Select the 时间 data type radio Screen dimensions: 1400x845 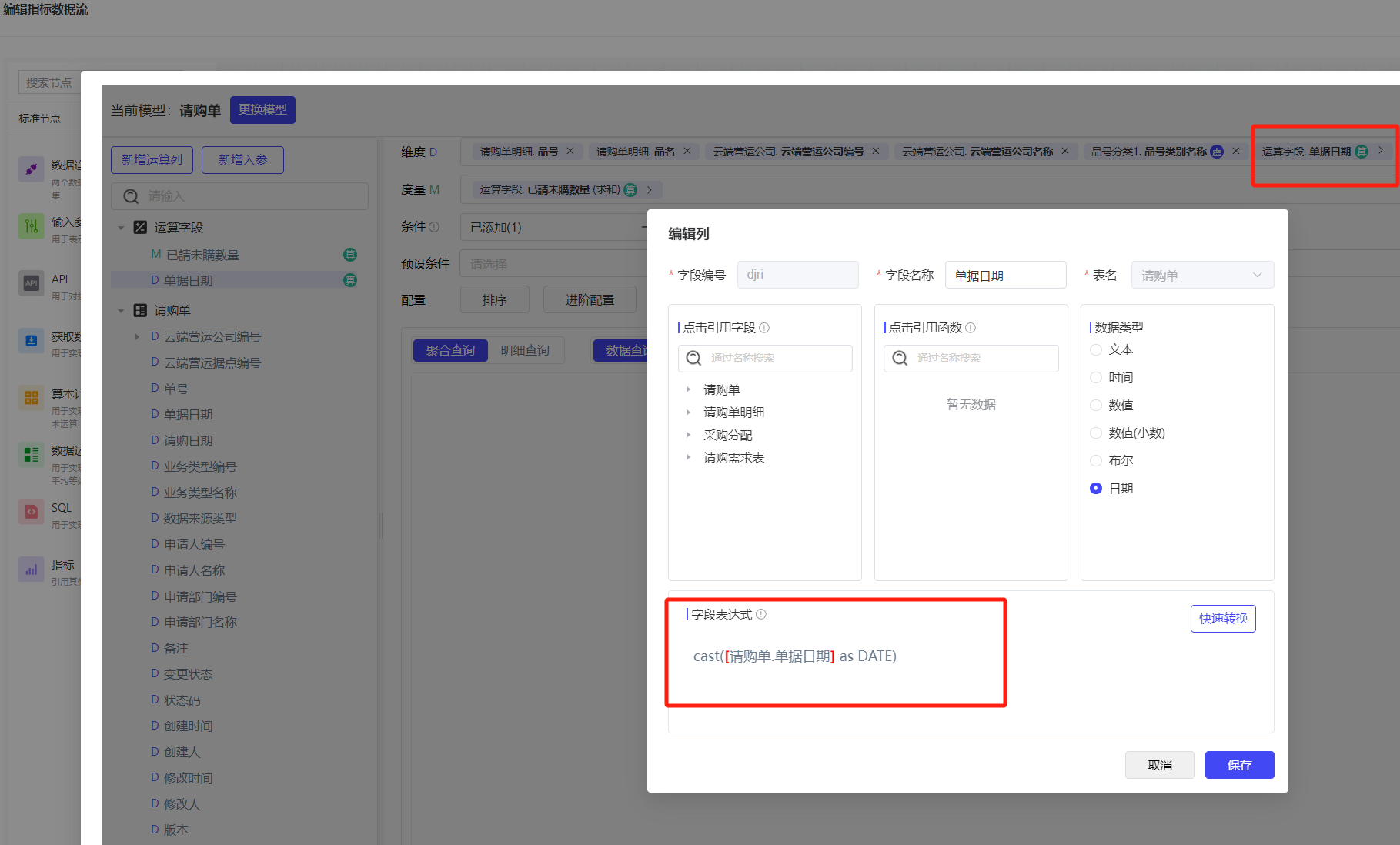coord(1096,377)
